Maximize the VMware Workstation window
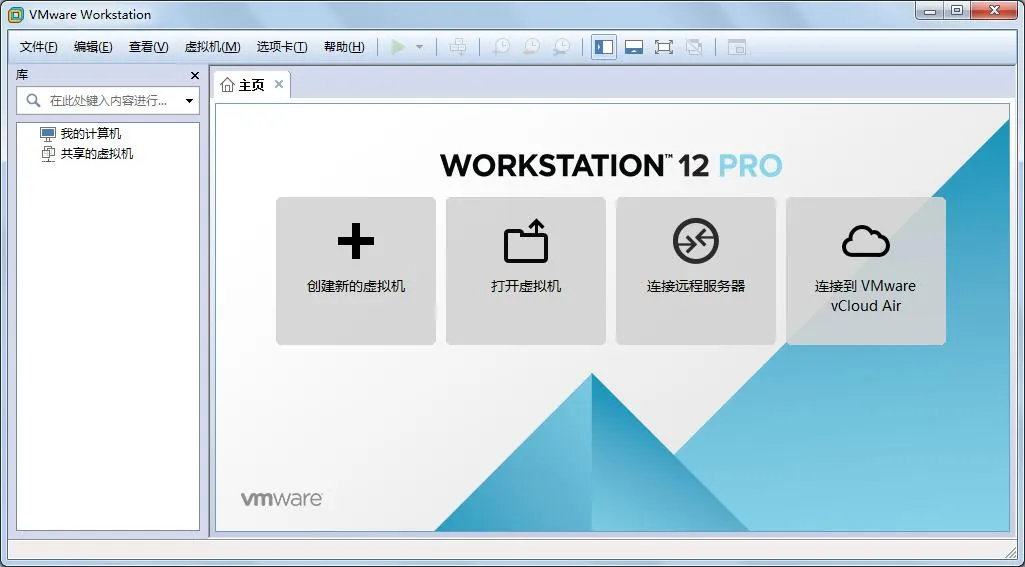This screenshot has height=567, width=1025. [957, 10]
